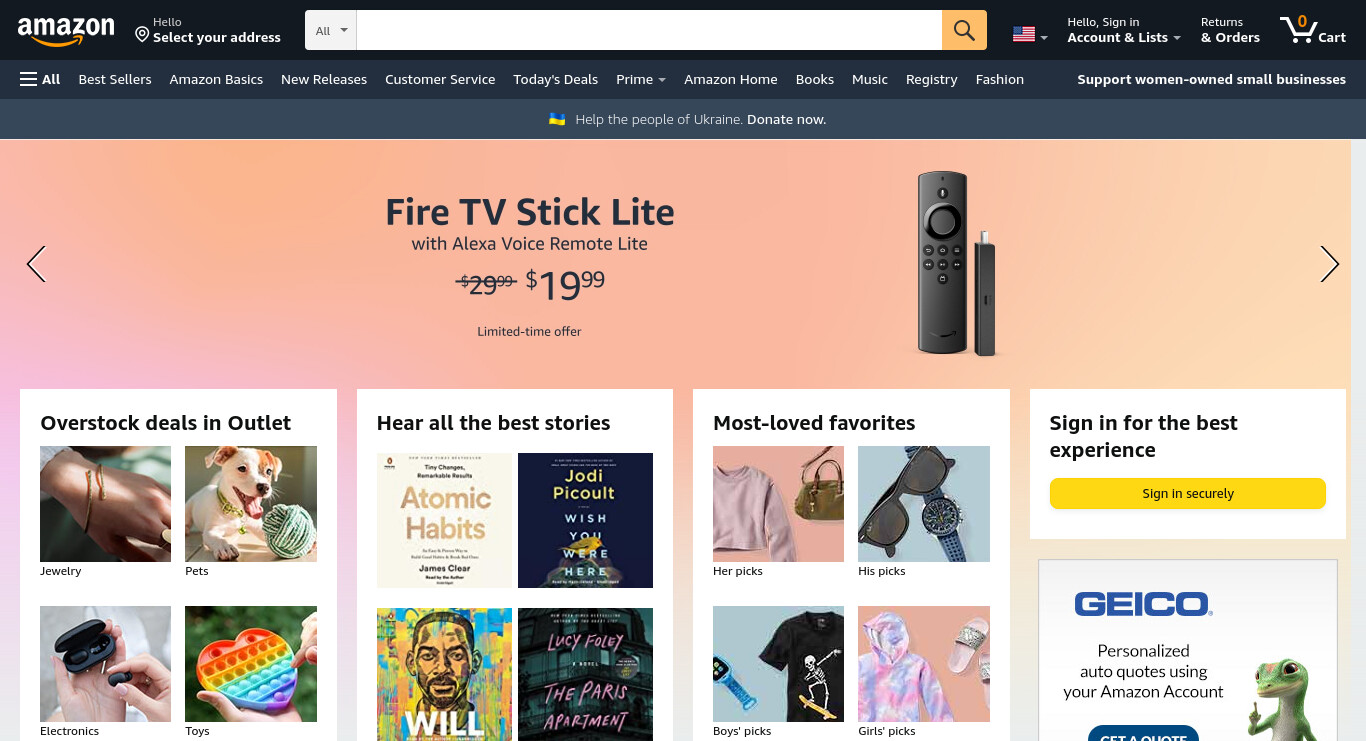Viewport: 1366px width, 741px height.
Task: Click inside the search text field
Action: (x=649, y=30)
